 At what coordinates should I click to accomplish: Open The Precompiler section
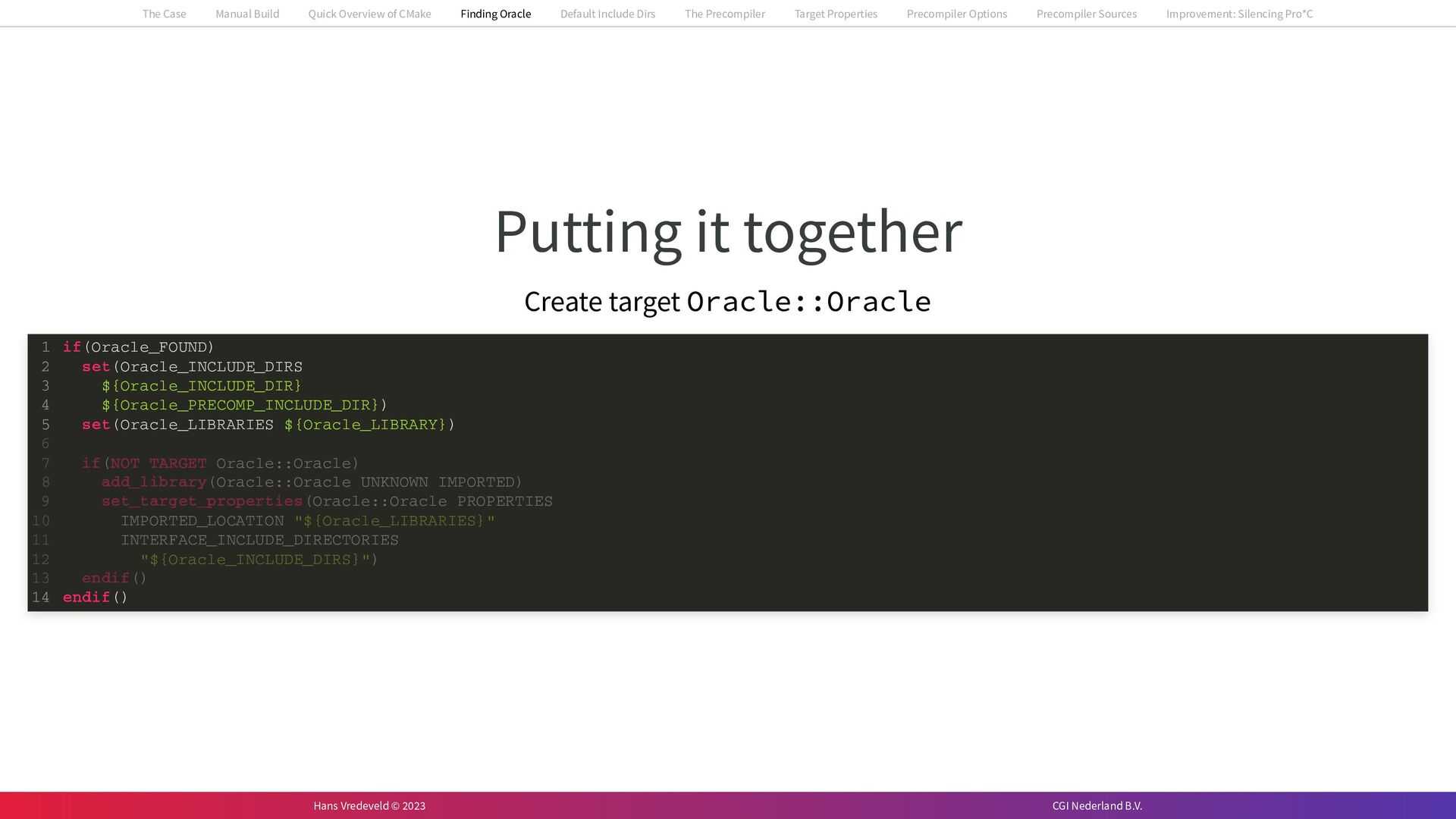tap(724, 14)
